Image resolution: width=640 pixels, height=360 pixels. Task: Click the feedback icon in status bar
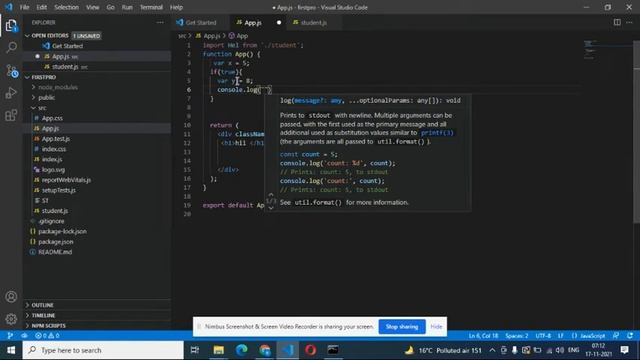click(x=616, y=336)
